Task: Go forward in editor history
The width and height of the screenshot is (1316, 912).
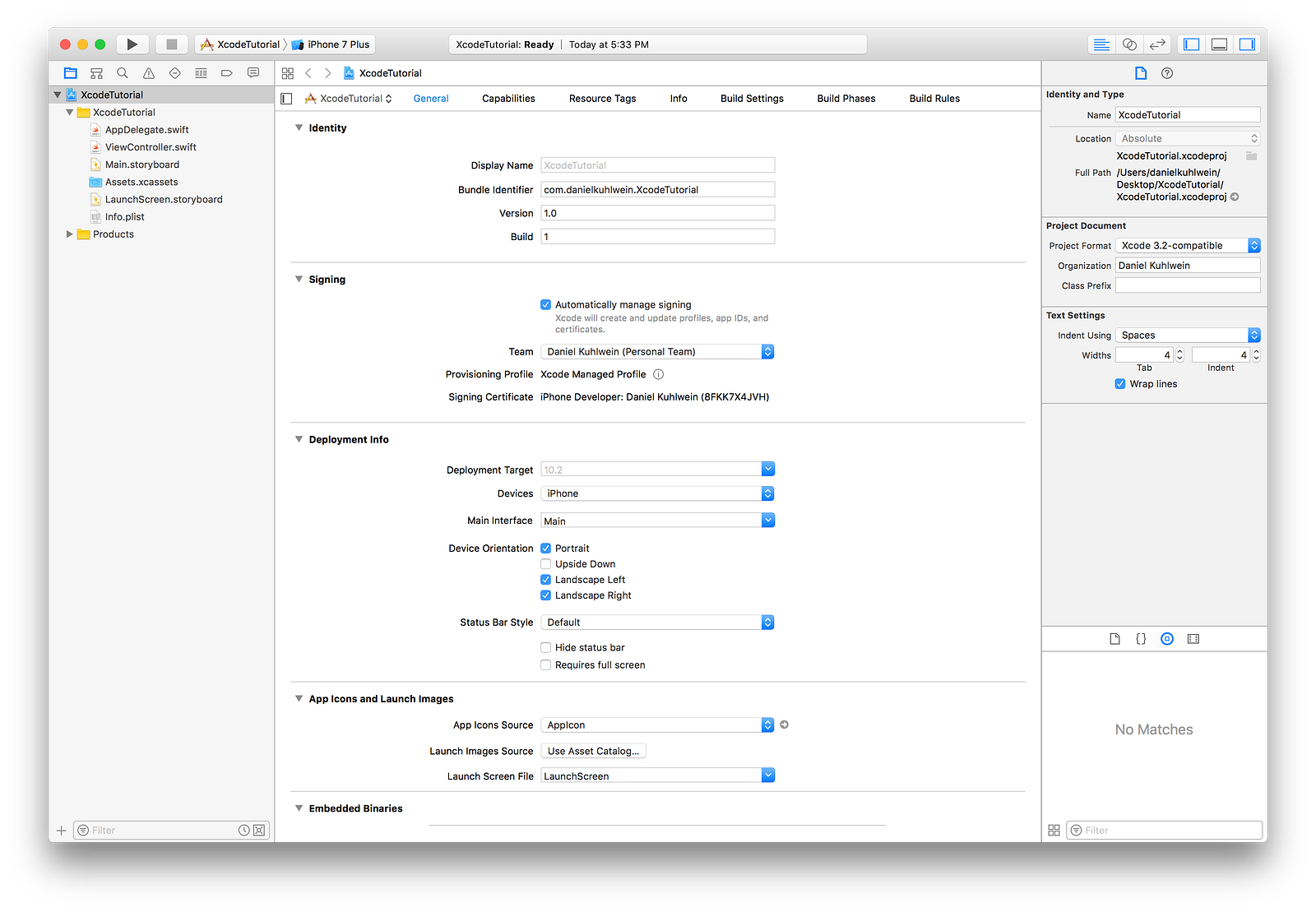Action: [327, 73]
